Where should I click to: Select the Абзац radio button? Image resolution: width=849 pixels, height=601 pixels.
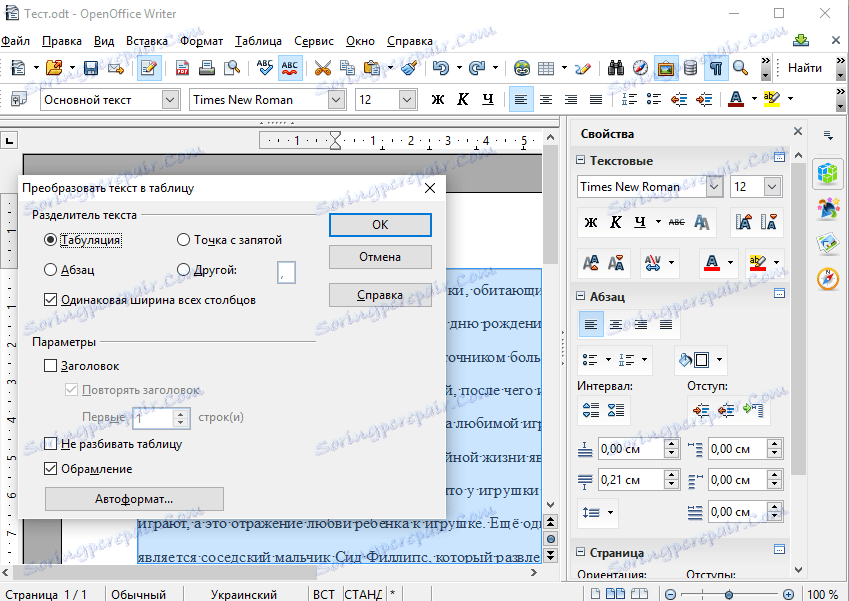click(x=51, y=269)
